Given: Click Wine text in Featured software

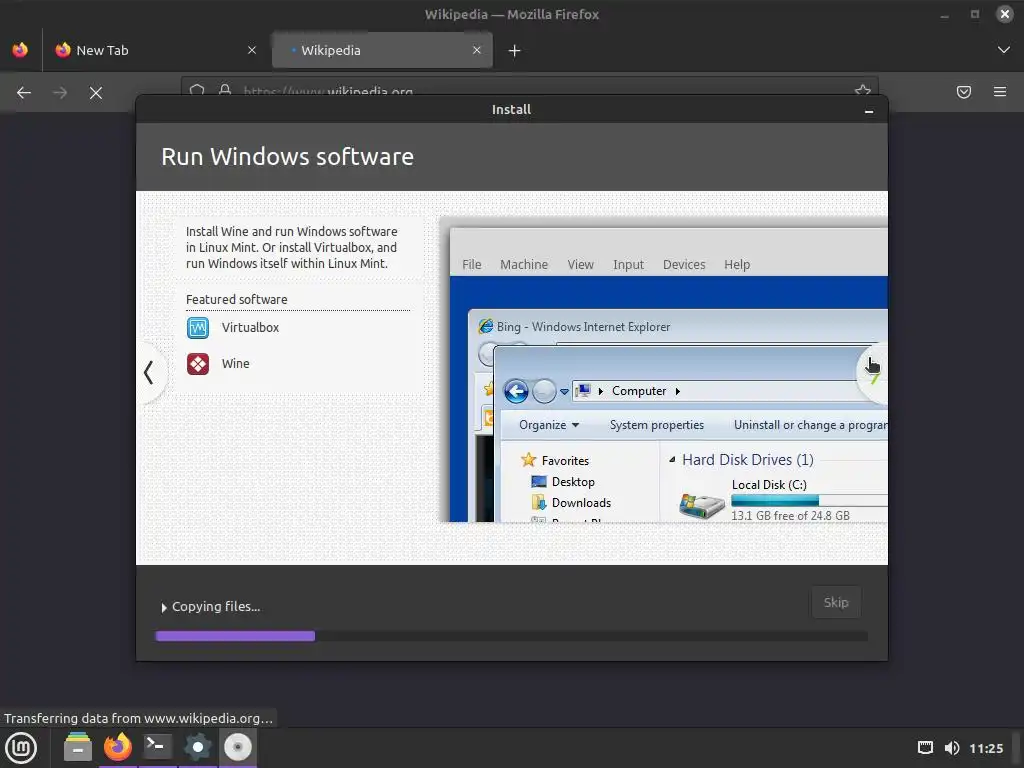Looking at the screenshot, I should (x=235, y=364).
